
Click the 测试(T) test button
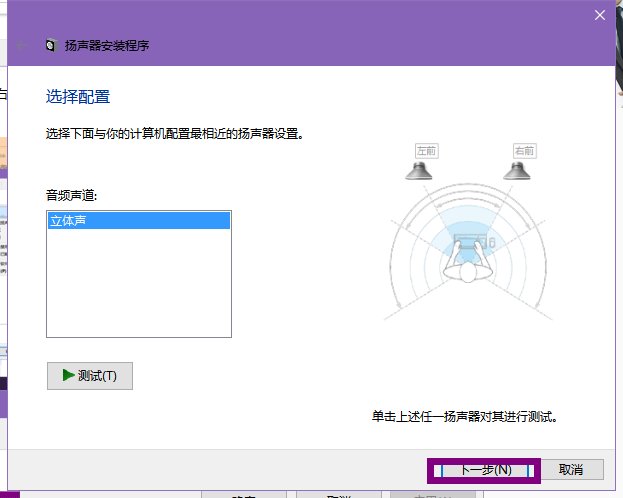[90, 376]
